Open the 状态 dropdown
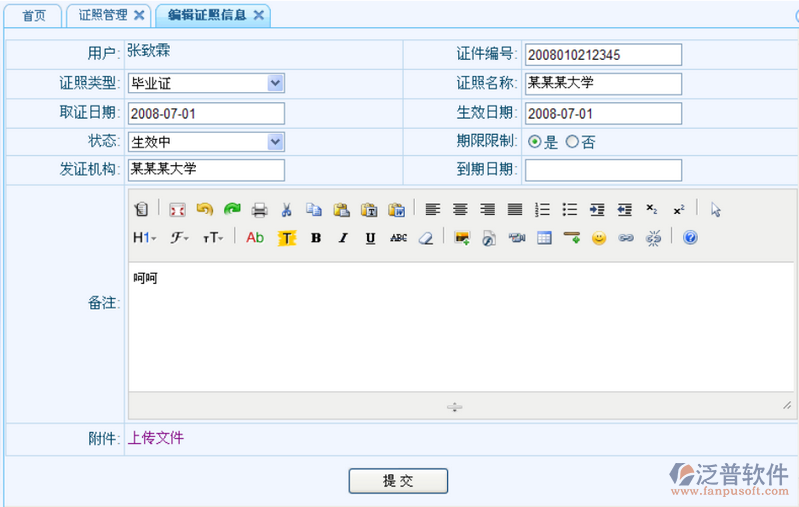The image size is (799, 507). (275, 142)
